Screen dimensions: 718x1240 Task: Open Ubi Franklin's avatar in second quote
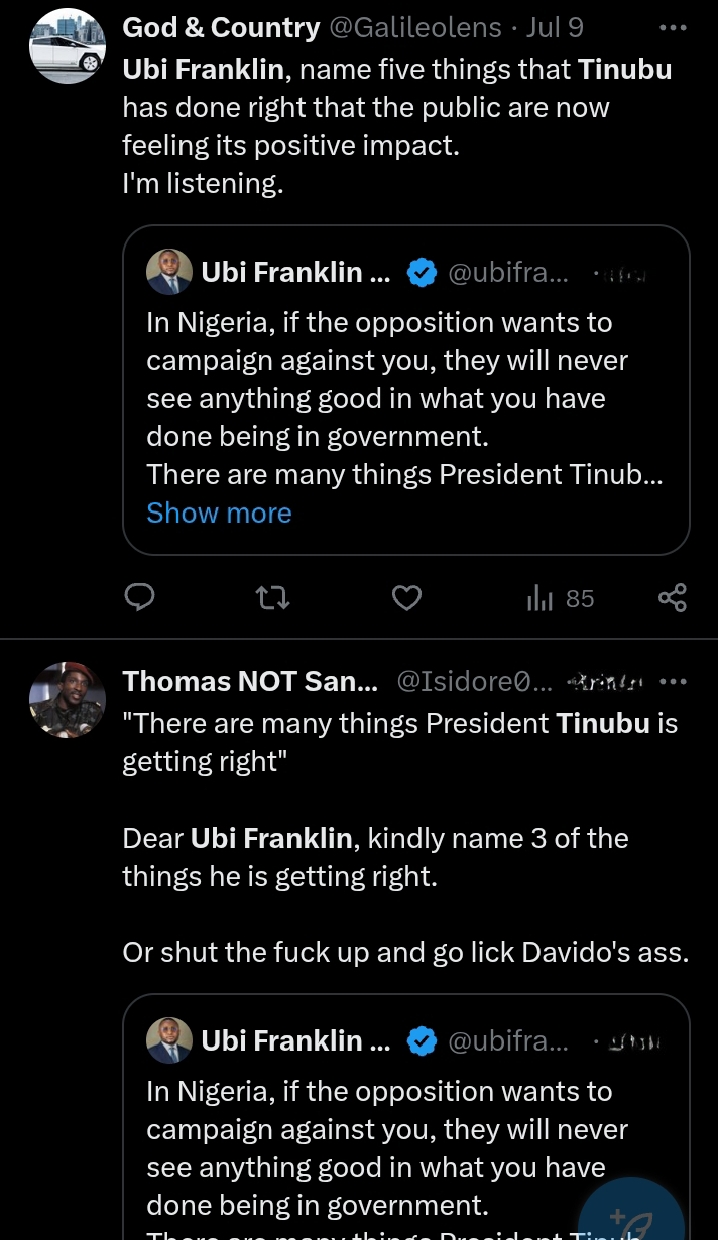click(x=169, y=1041)
